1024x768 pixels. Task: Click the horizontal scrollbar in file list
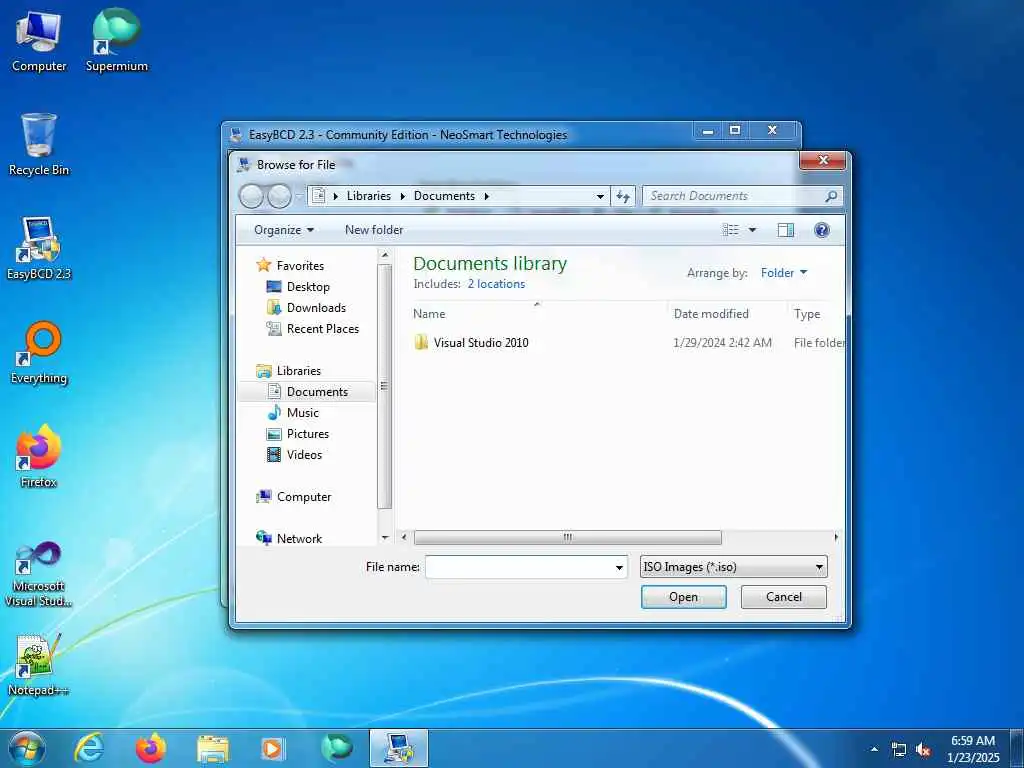point(568,537)
